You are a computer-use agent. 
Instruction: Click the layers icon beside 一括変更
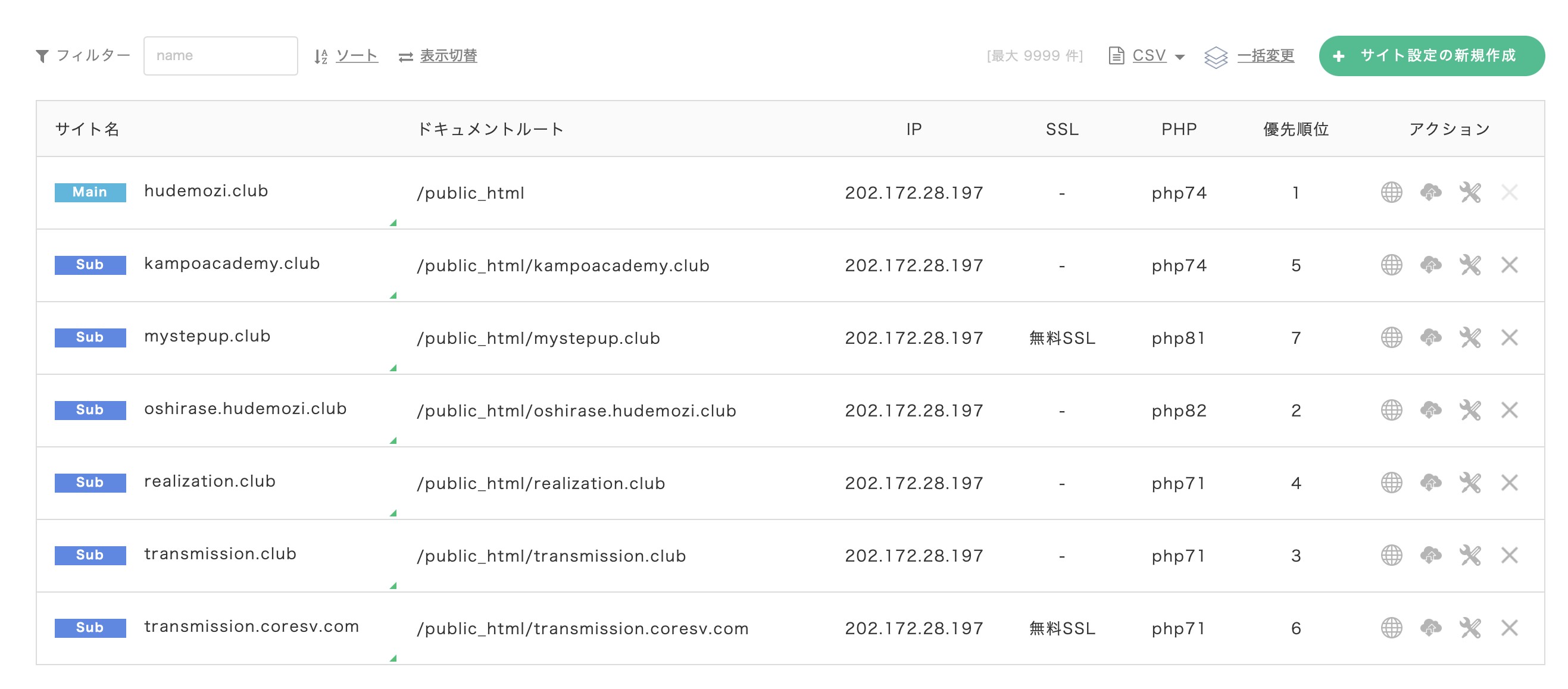tap(1216, 57)
